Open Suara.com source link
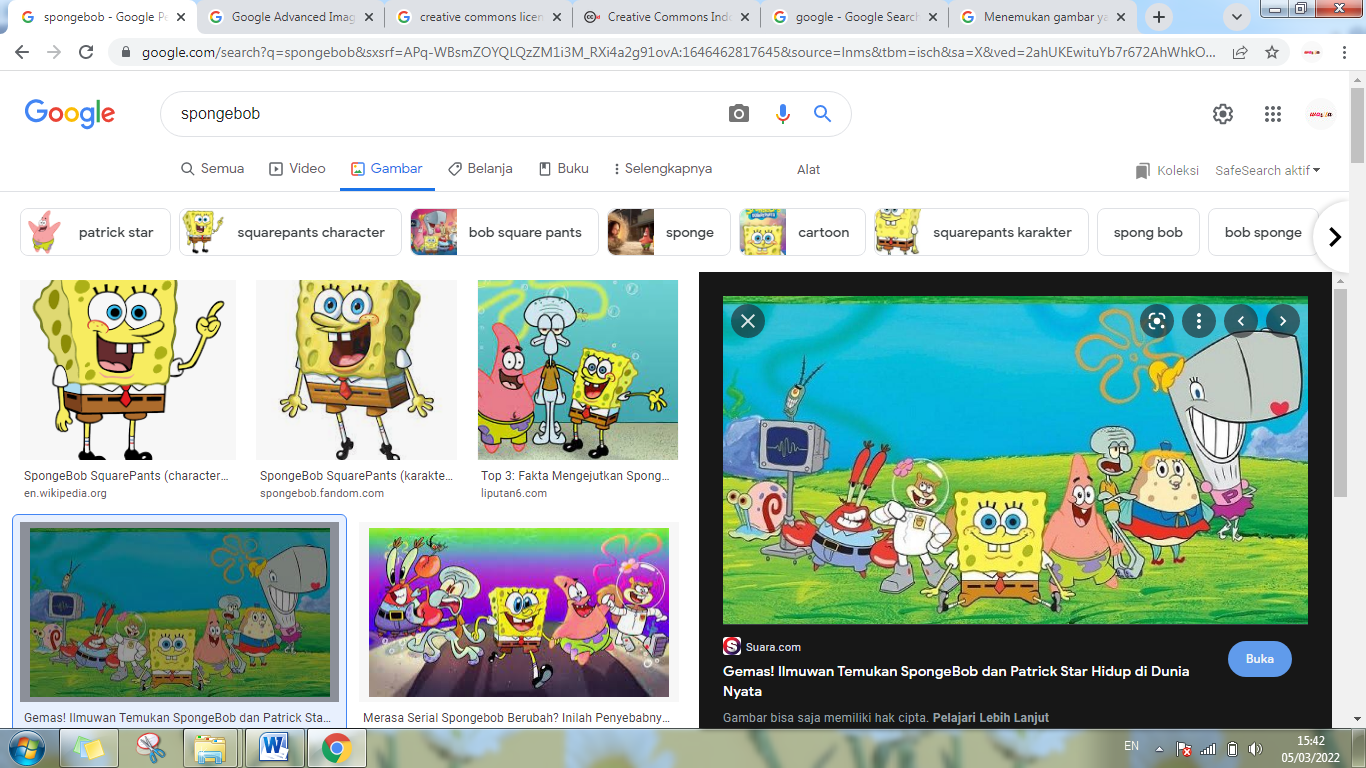This screenshot has width=1366, height=768. 762,647
